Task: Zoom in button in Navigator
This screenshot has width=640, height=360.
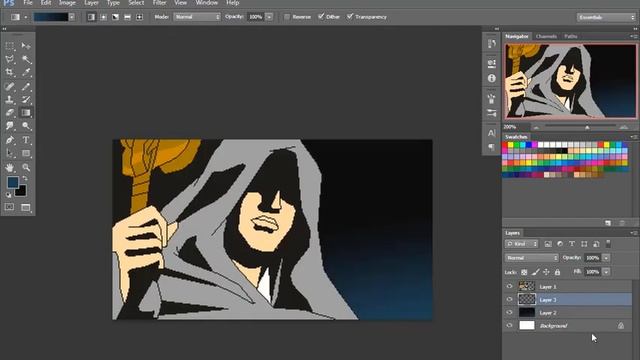Action: coord(624,127)
